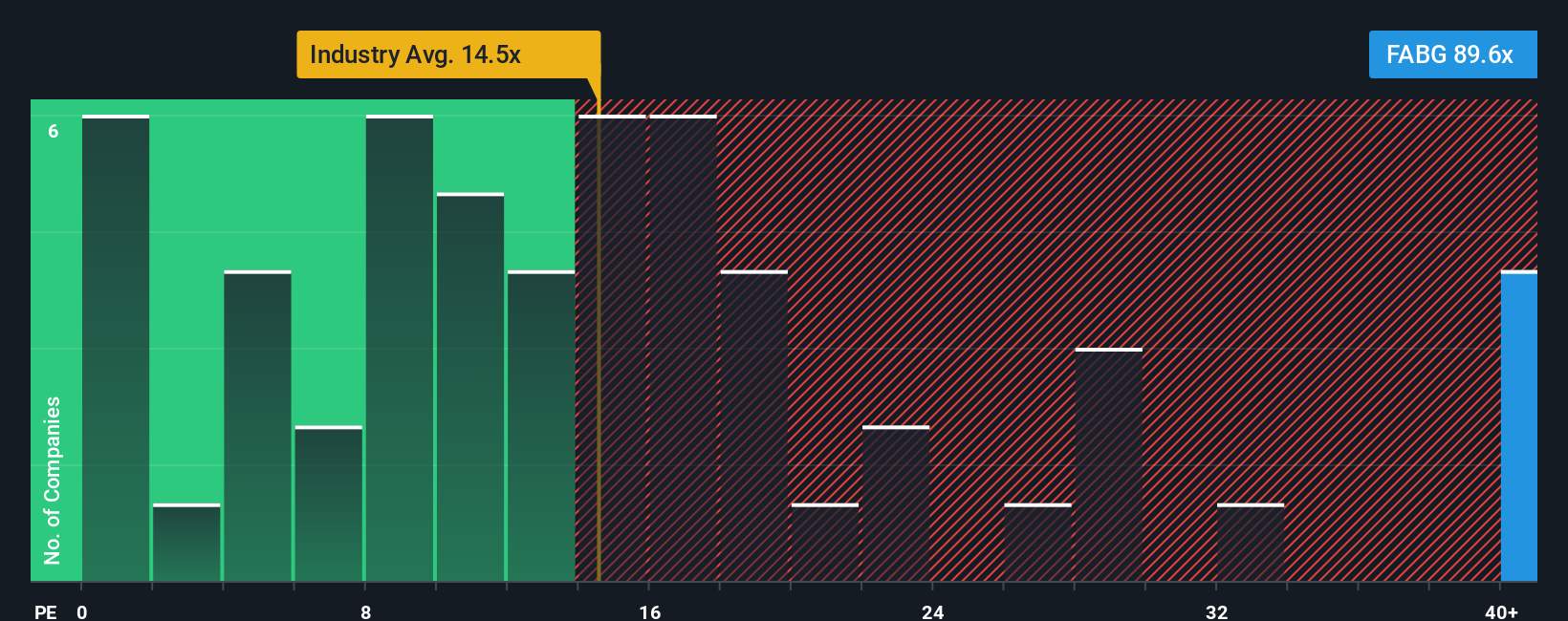Select the blue FABG bar at 40+
1568x621 pixels.
[x=1519, y=426]
